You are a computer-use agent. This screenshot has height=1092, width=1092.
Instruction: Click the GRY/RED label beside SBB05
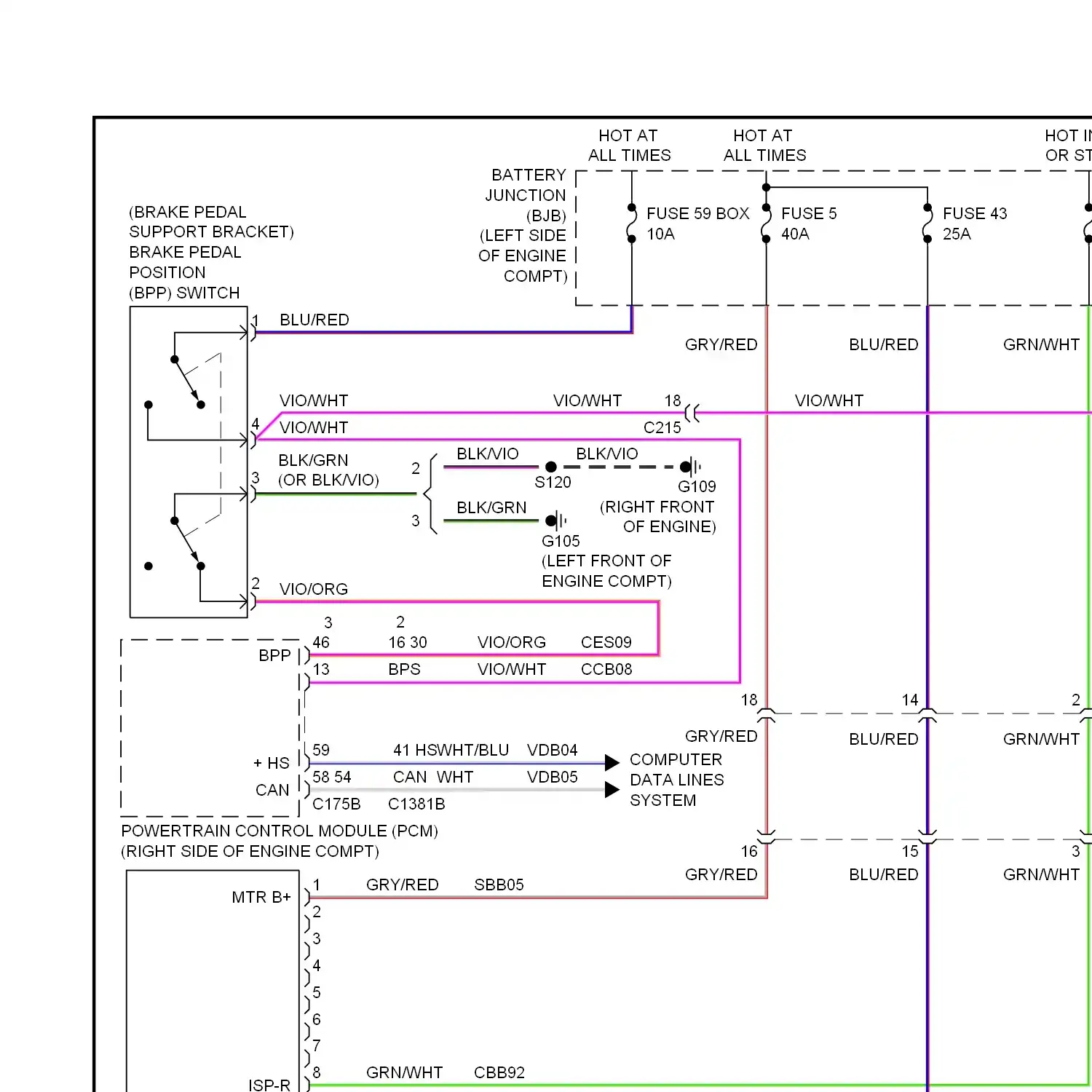click(402, 885)
